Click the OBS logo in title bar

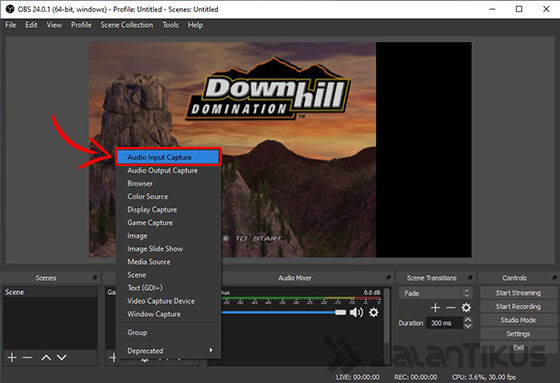click(10, 9)
